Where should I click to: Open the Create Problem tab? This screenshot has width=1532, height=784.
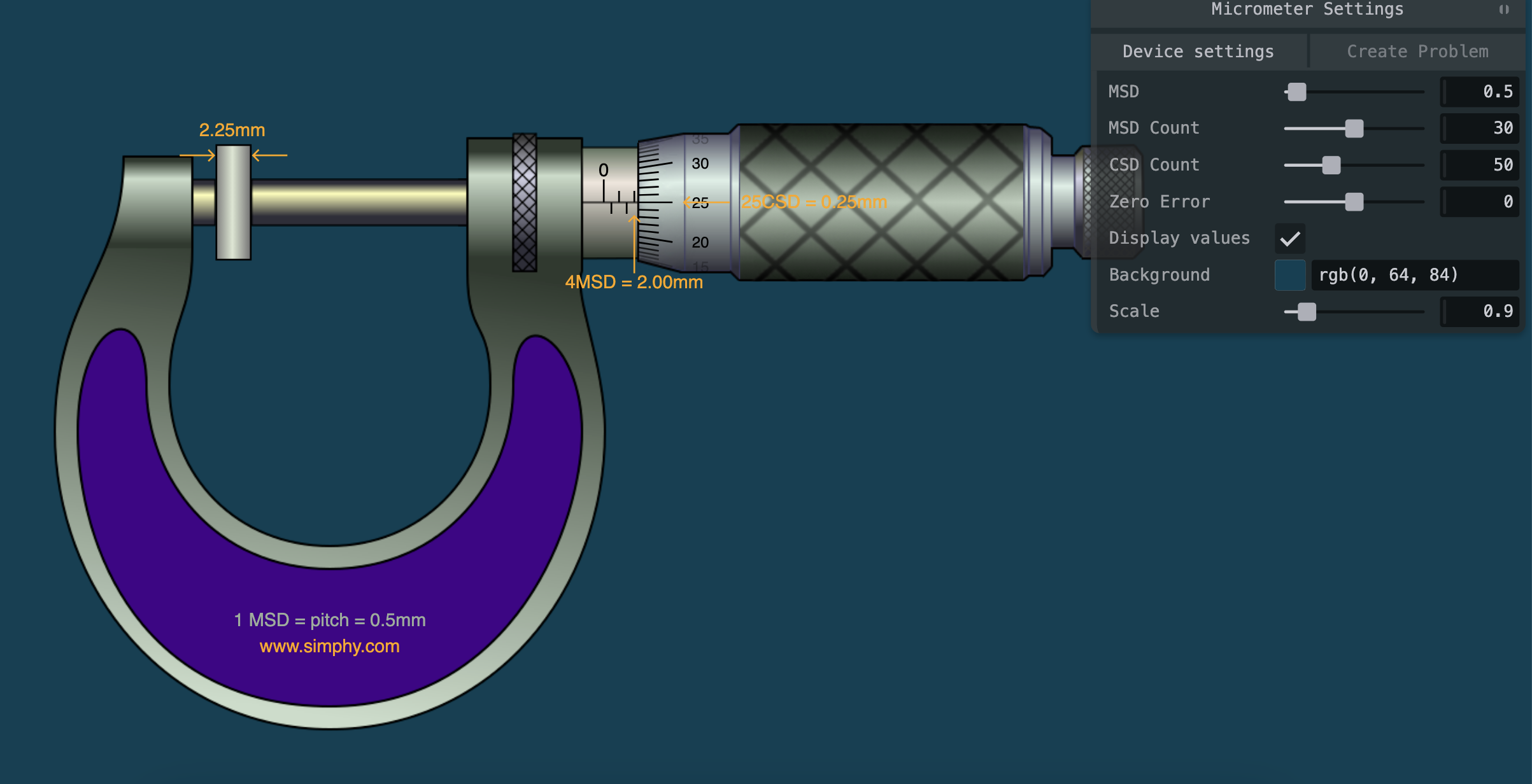pos(1417,52)
